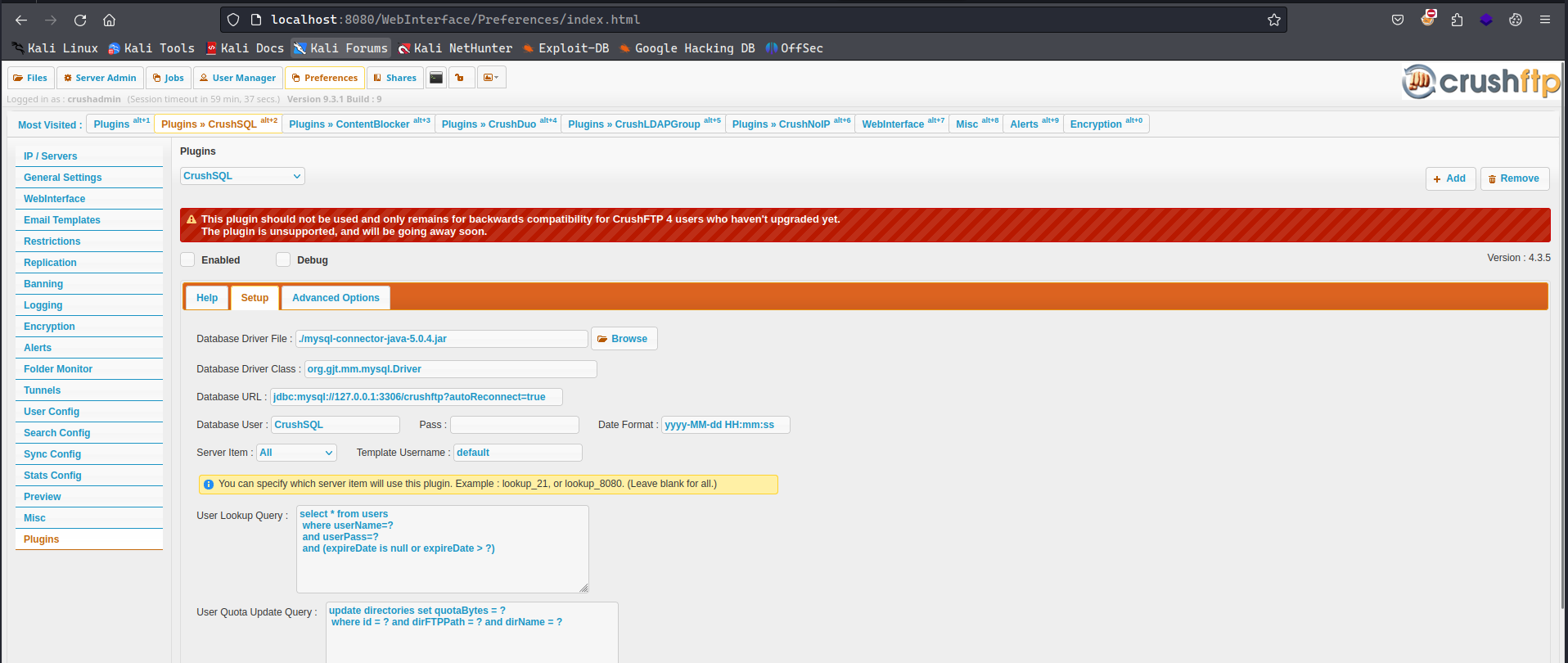The height and width of the screenshot is (663, 1568).
Task: Open the browser hamburger menu
Action: 1545,20
